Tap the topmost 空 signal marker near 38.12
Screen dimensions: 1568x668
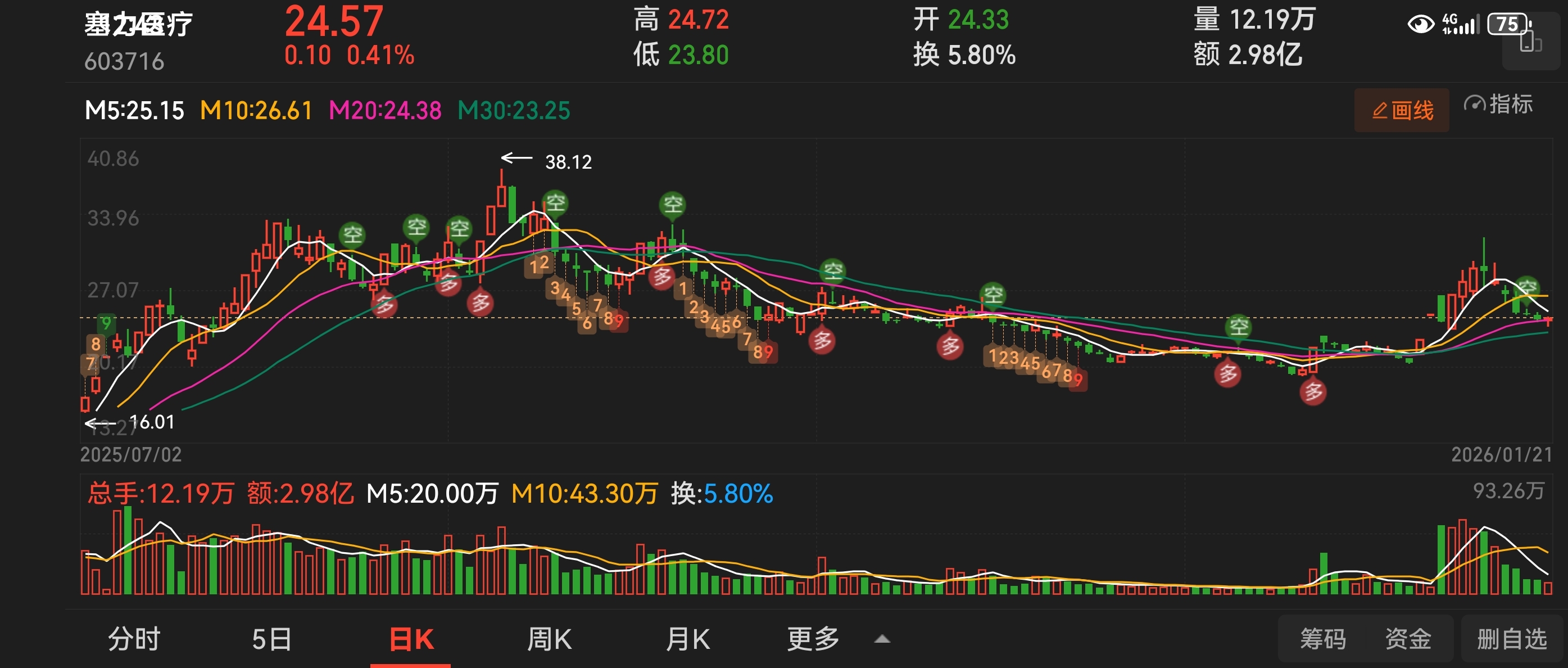555,203
